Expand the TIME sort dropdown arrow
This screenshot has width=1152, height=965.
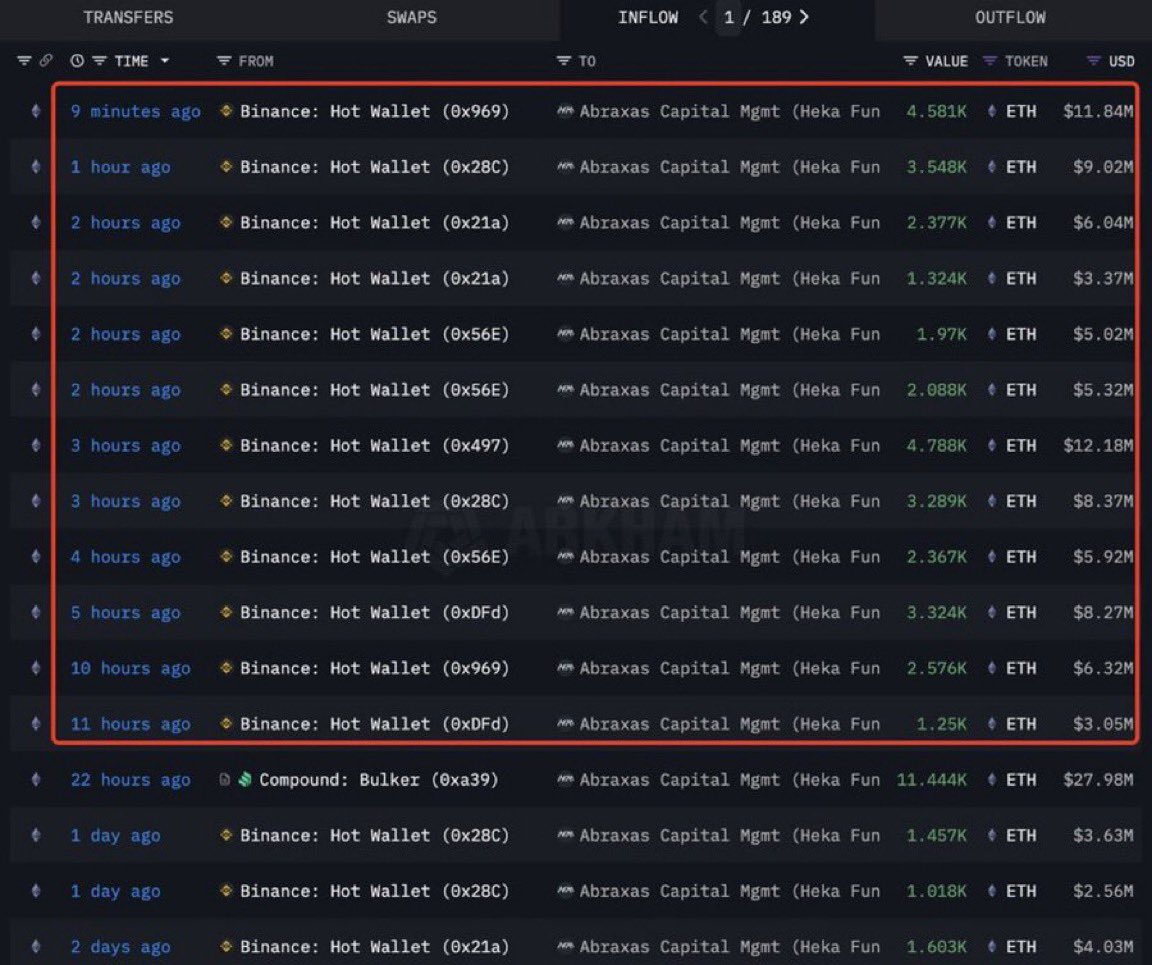pyautogui.click(x=165, y=61)
